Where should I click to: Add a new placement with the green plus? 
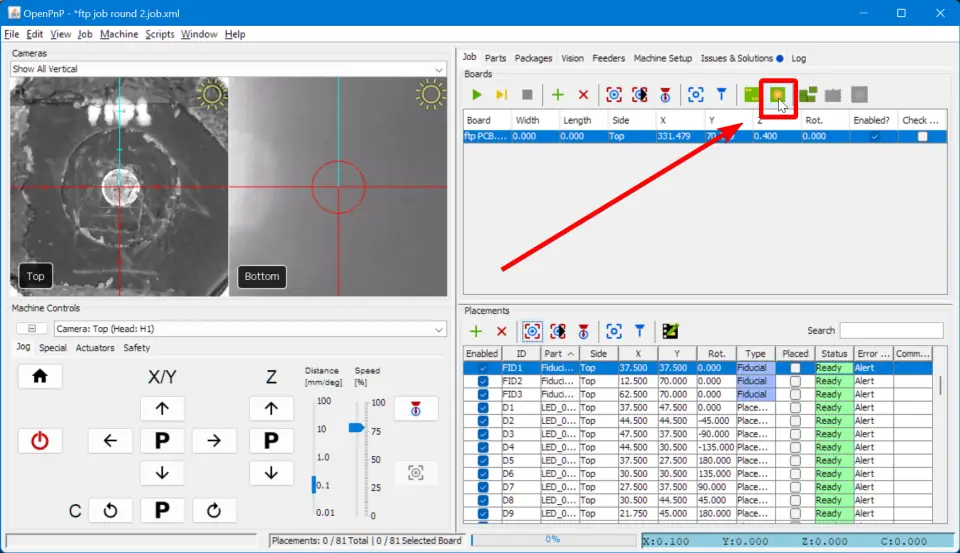pyautogui.click(x=476, y=331)
